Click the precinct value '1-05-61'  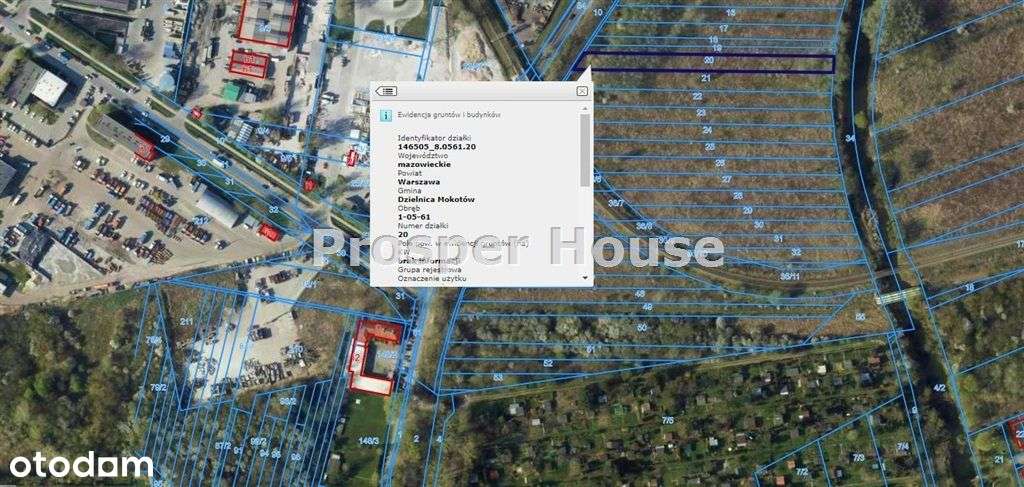coord(413,217)
